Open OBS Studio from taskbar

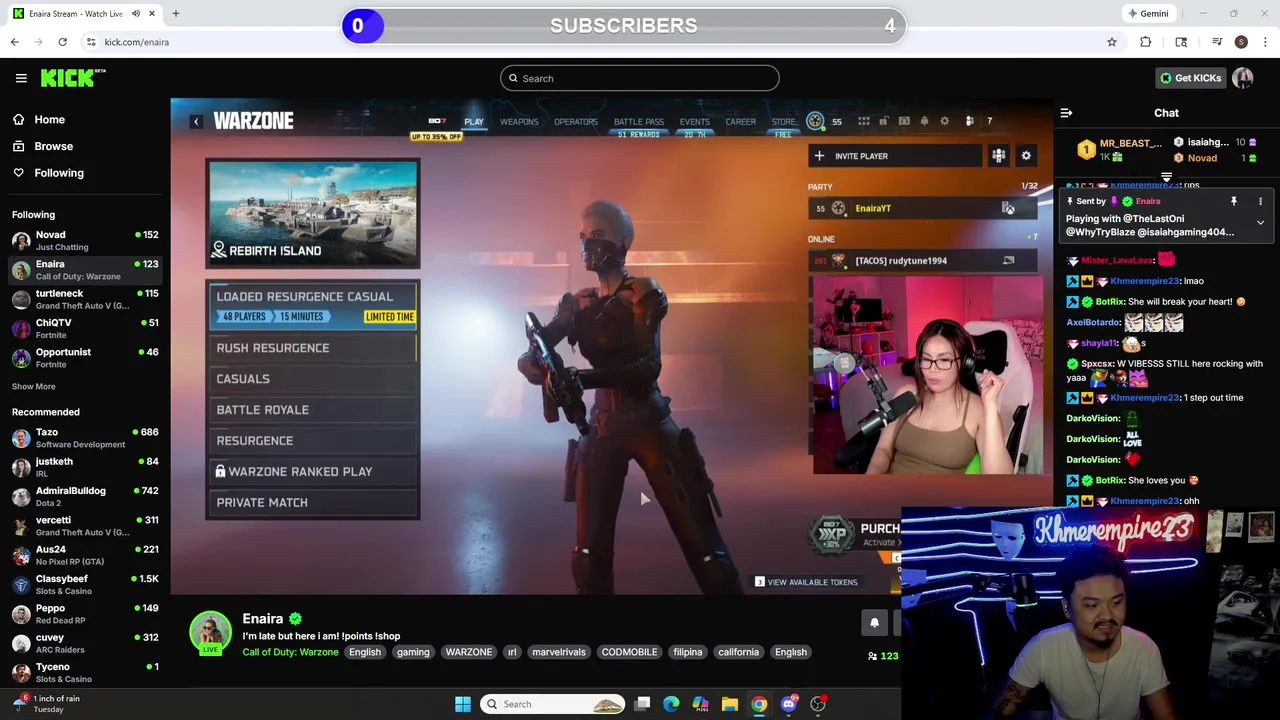coord(818,704)
